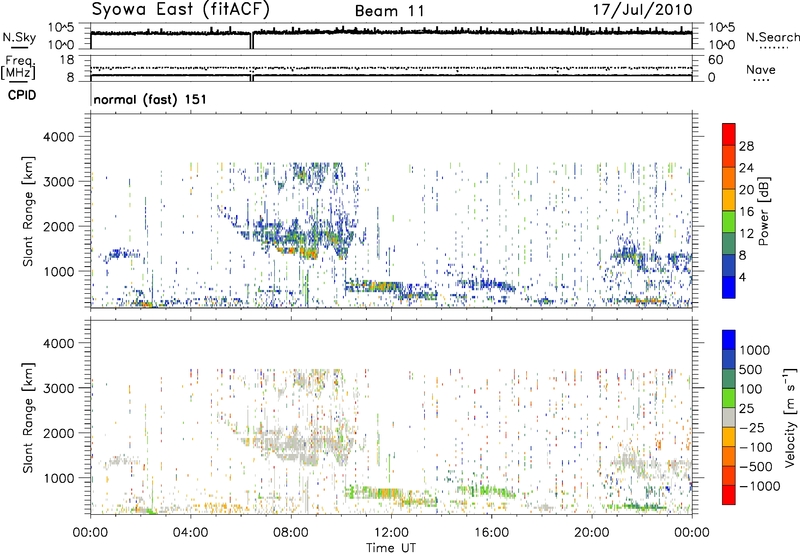Click the teal 8-12 dB Power colorbar segment
Image resolution: width=800 pixels, height=554 pixels.
tap(729, 243)
